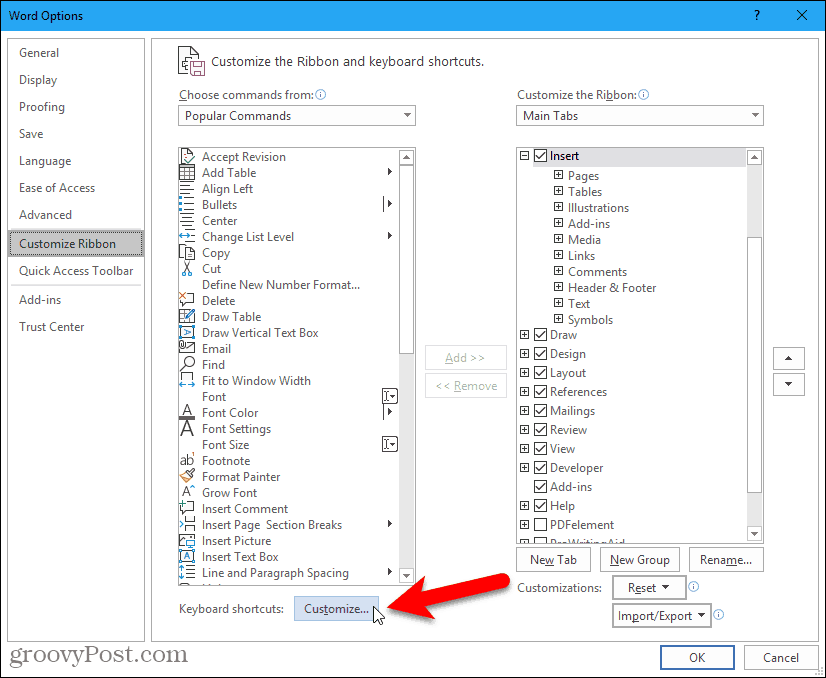This screenshot has height=678, width=826.
Task: Click the Font Settings icon
Action: pyautogui.click(x=187, y=428)
